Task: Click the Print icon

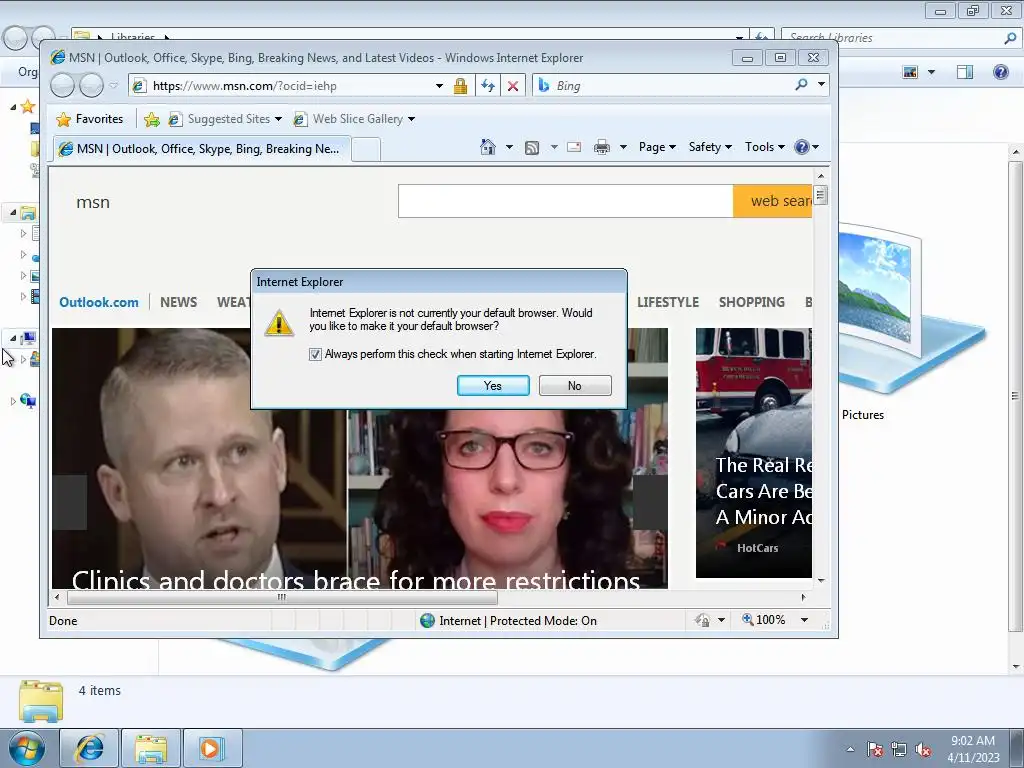Action: [x=601, y=147]
